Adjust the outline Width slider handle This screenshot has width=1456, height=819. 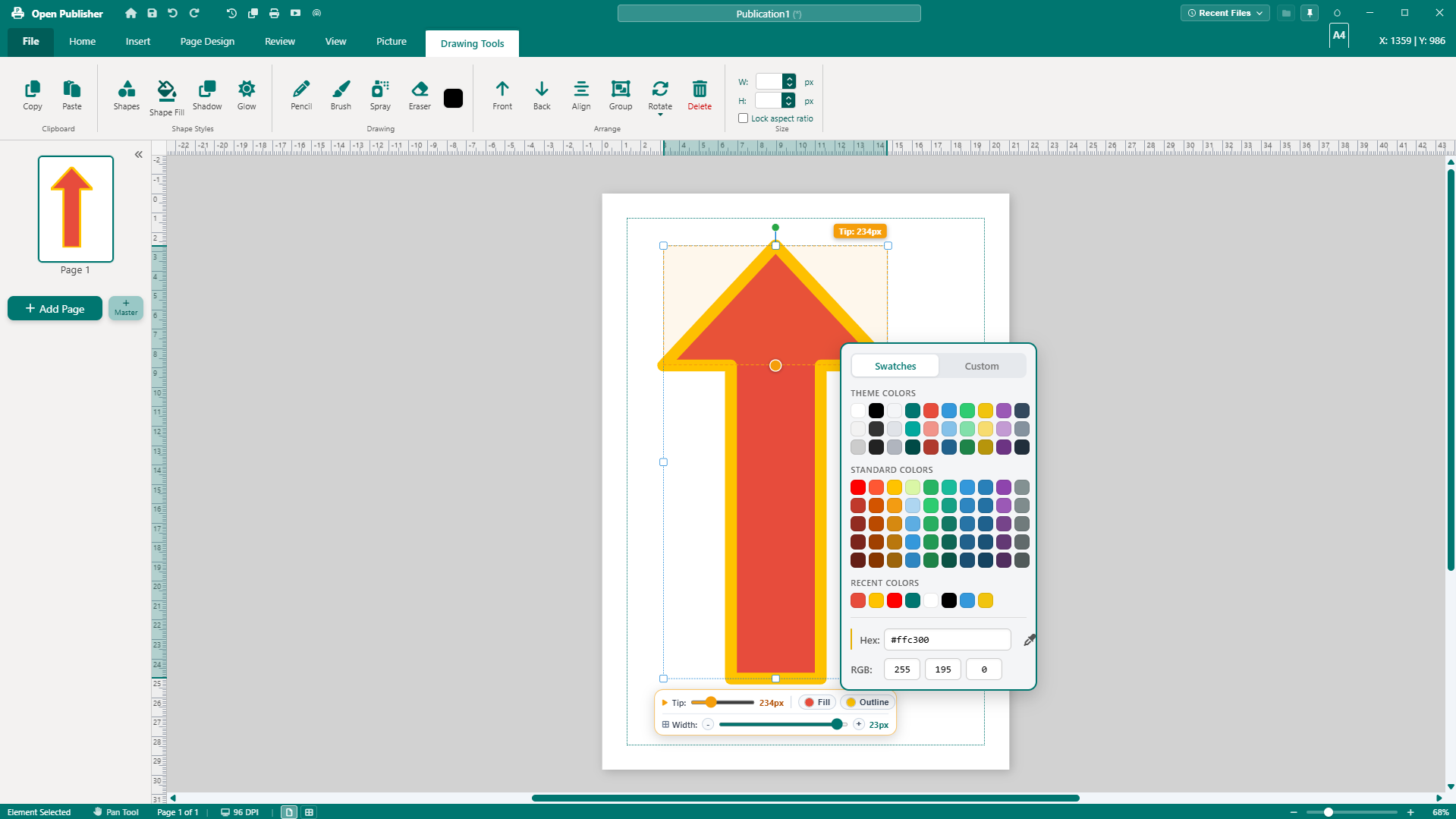pyautogui.click(x=837, y=724)
